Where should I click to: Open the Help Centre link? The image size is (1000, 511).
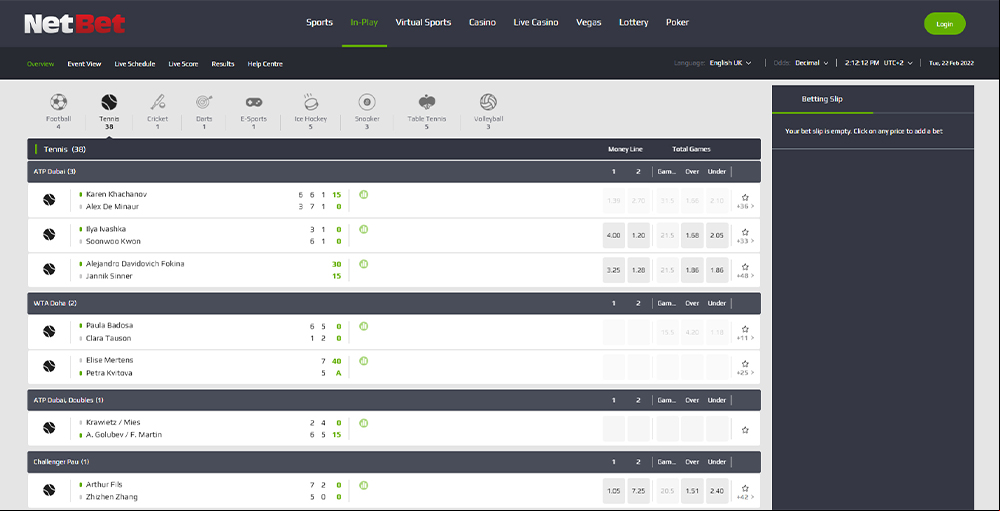pyautogui.click(x=265, y=64)
